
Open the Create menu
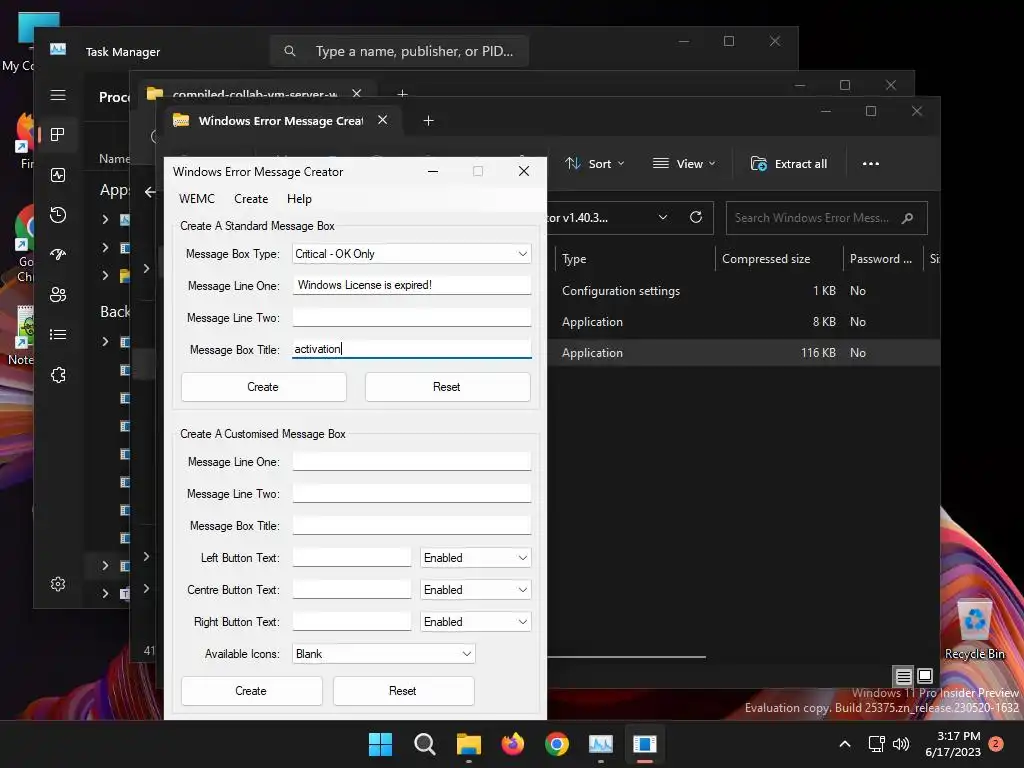click(x=251, y=199)
